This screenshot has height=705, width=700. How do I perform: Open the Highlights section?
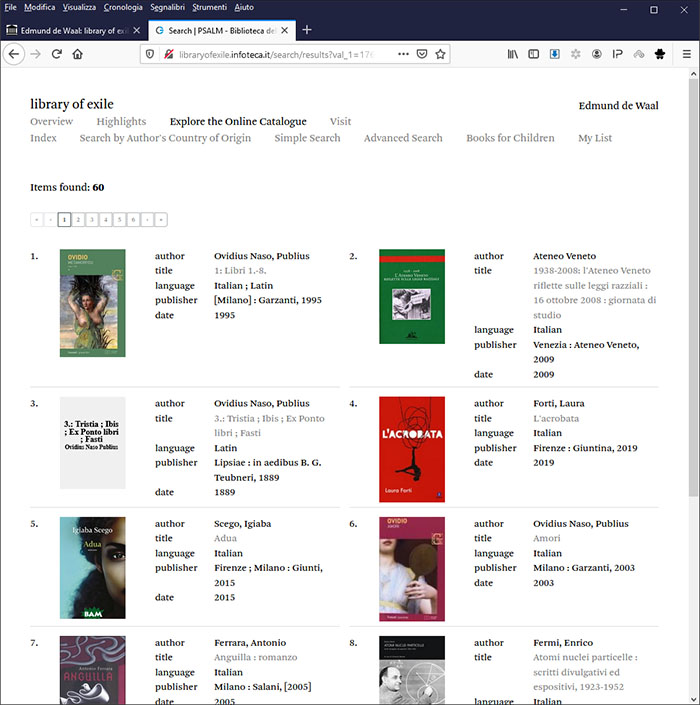[121, 121]
